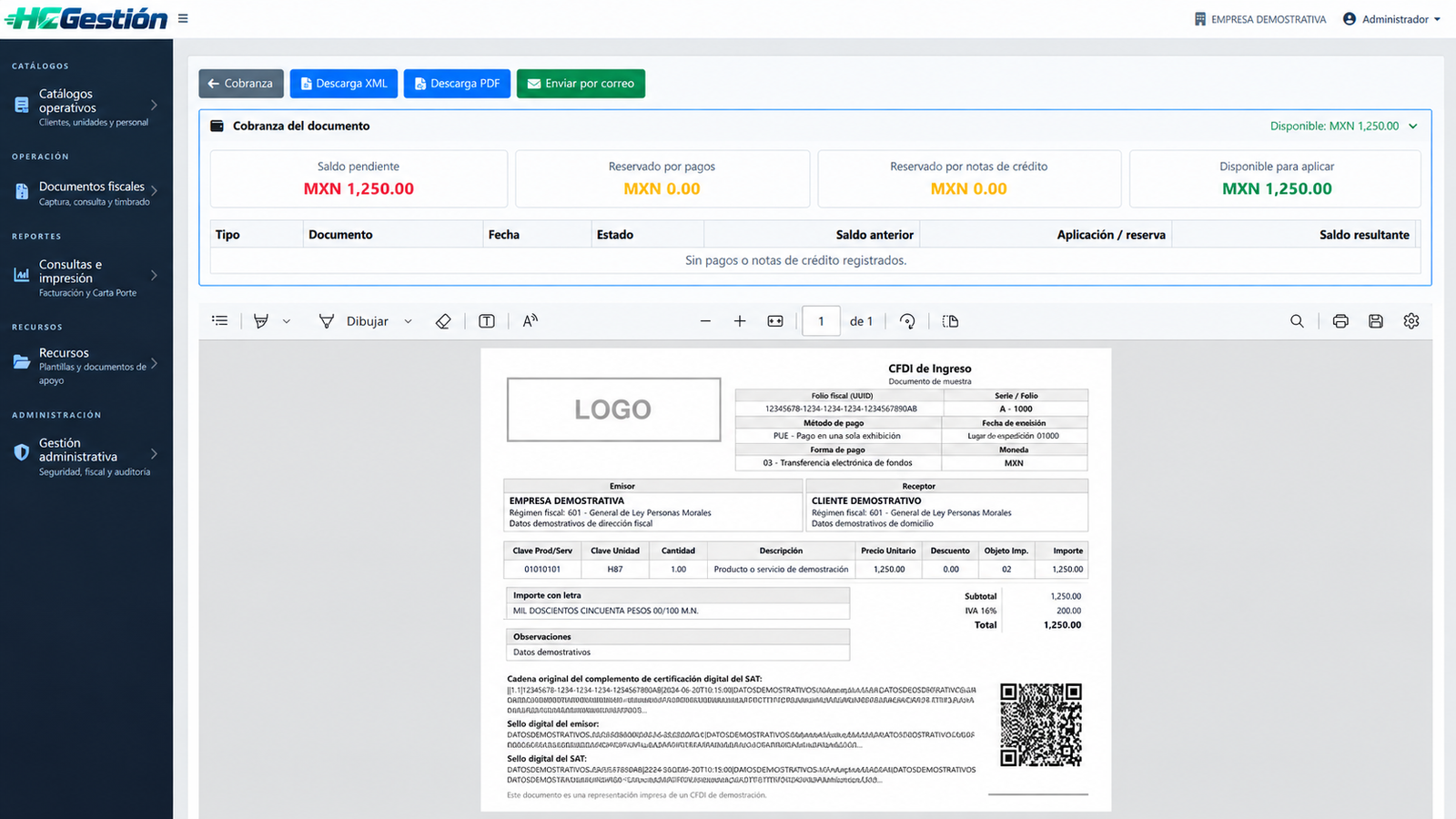This screenshot has height=819, width=1456.
Task: Click the page number input field
Action: [x=821, y=321]
